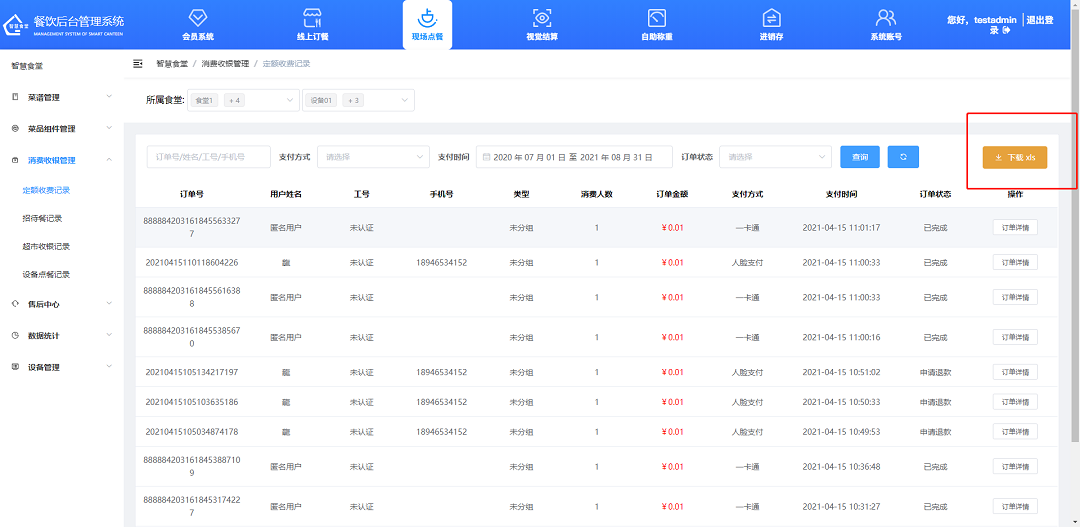The width and height of the screenshot is (1080, 527).
Task: Click the 查询 search button
Action: 860,157
